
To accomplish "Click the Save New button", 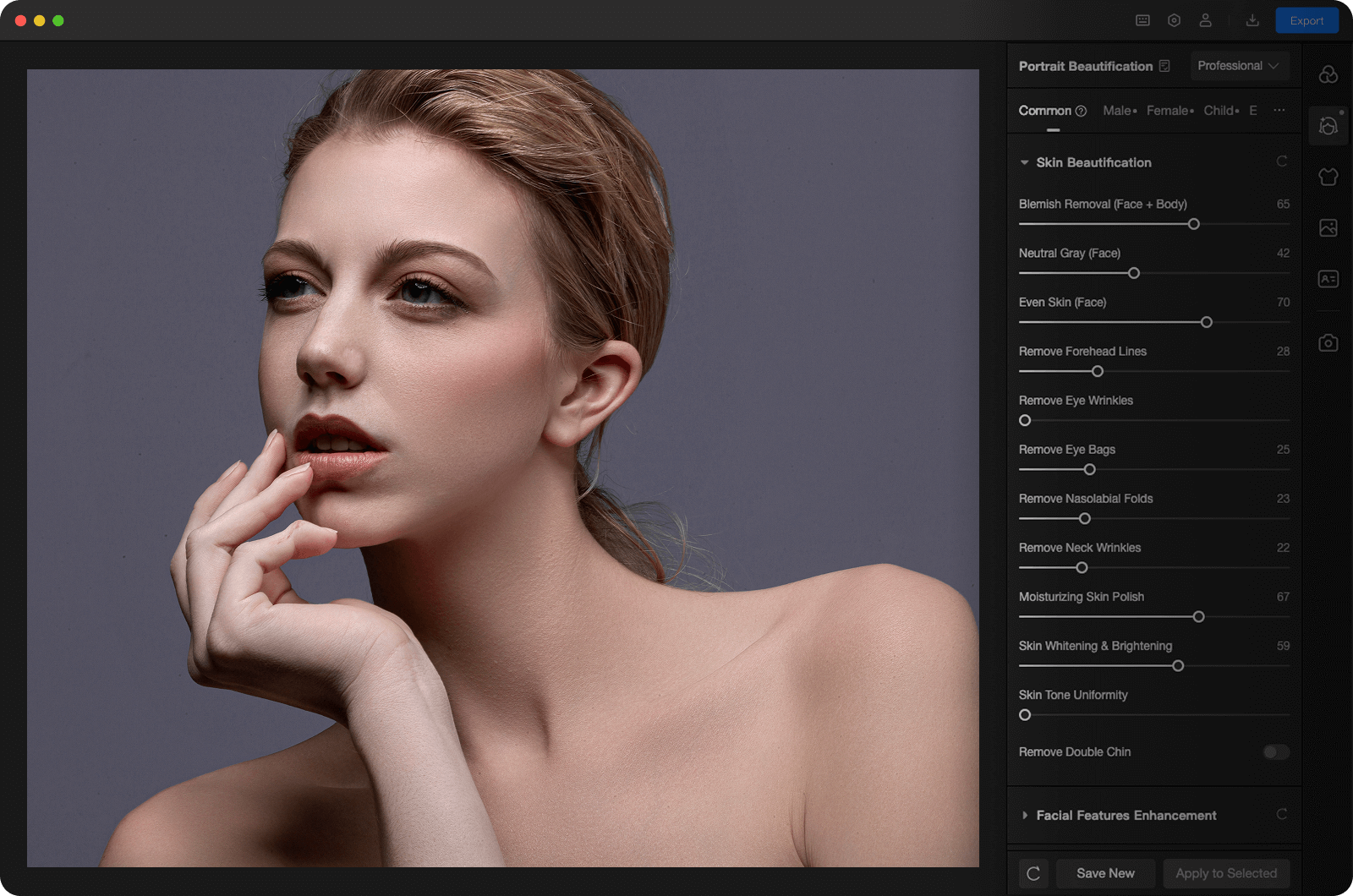I will pos(1105,873).
